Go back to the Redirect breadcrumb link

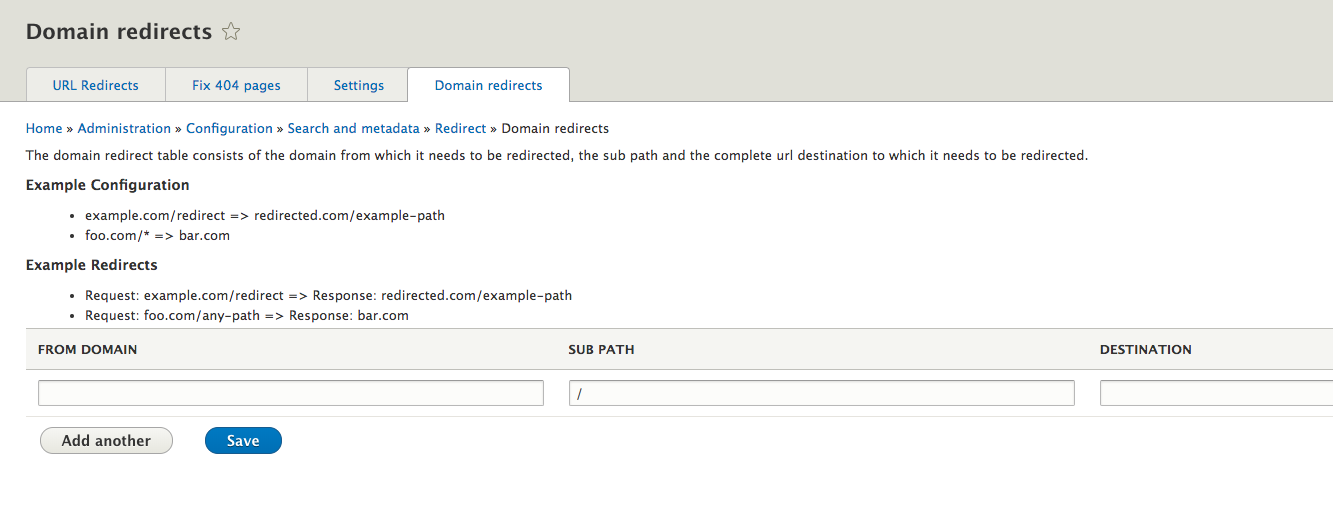click(460, 128)
